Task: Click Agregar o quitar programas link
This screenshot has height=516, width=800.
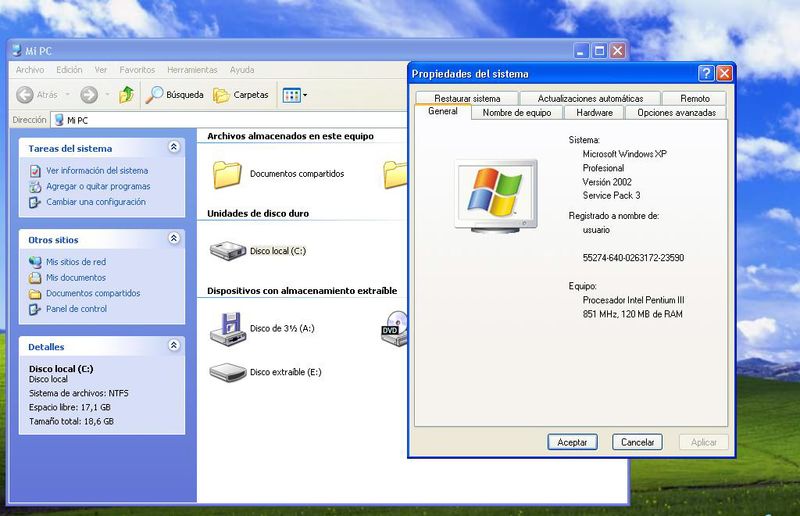Action: [x=98, y=186]
